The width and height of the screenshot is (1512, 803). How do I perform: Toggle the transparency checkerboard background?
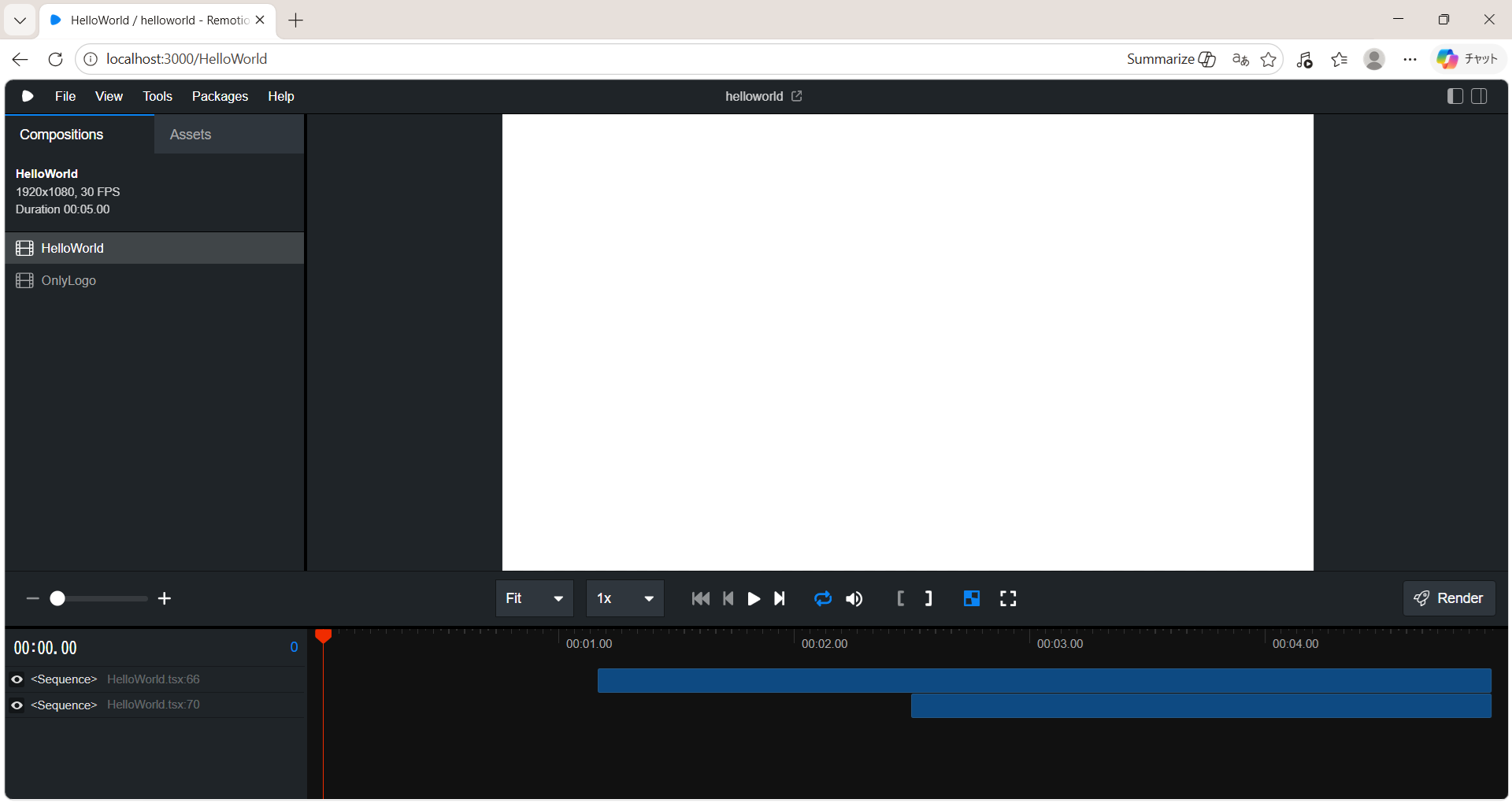(x=972, y=599)
